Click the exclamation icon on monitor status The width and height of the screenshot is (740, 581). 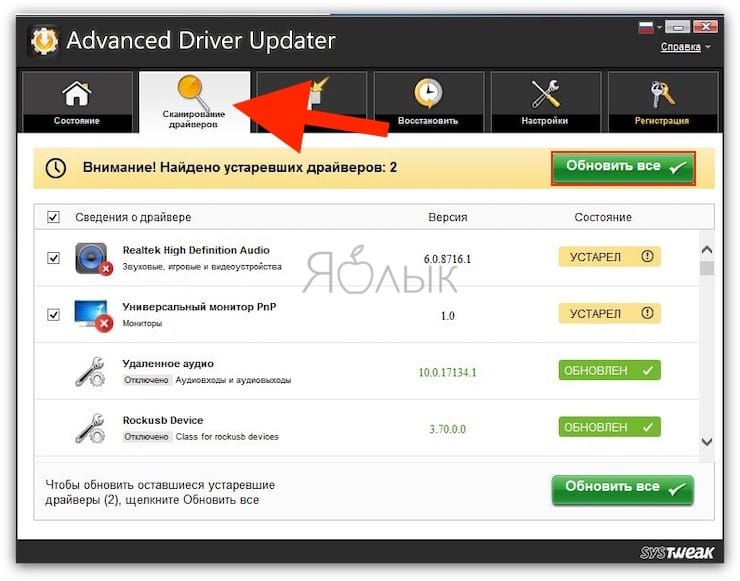648,313
